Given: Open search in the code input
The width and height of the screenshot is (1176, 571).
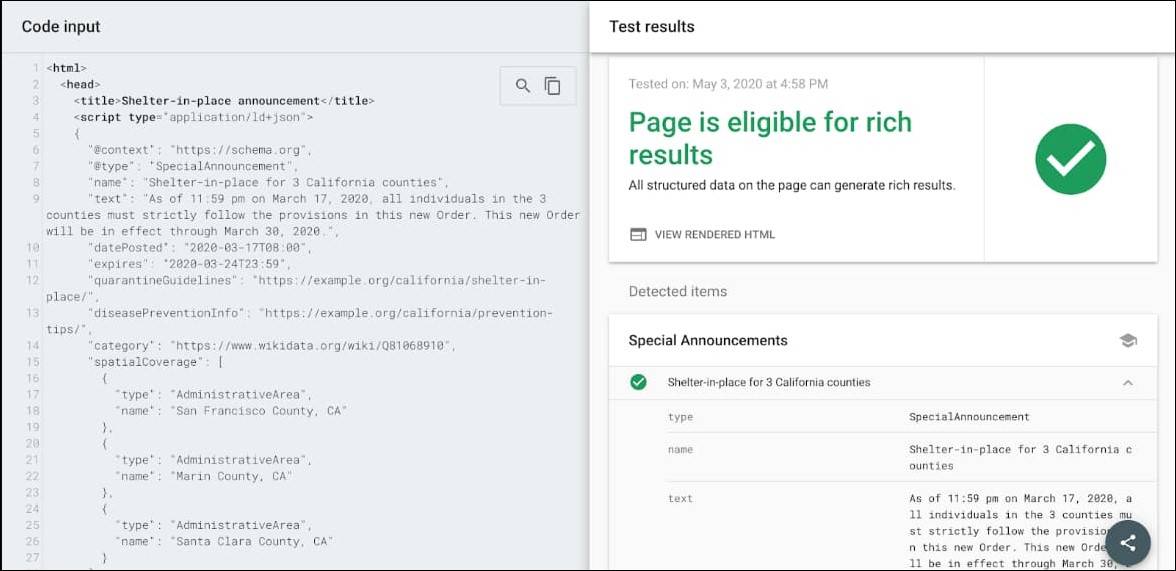Looking at the screenshot, I should pyautogui.click(x=523, y=86).
